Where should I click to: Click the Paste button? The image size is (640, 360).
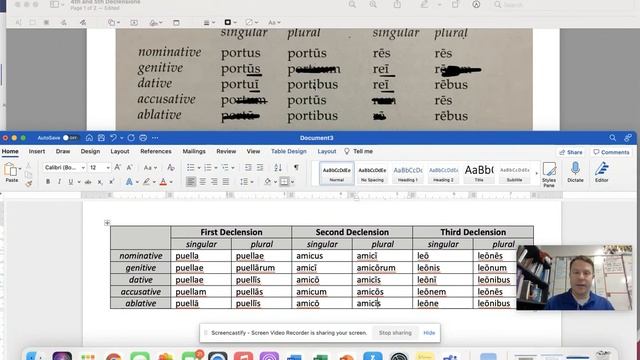10,171
